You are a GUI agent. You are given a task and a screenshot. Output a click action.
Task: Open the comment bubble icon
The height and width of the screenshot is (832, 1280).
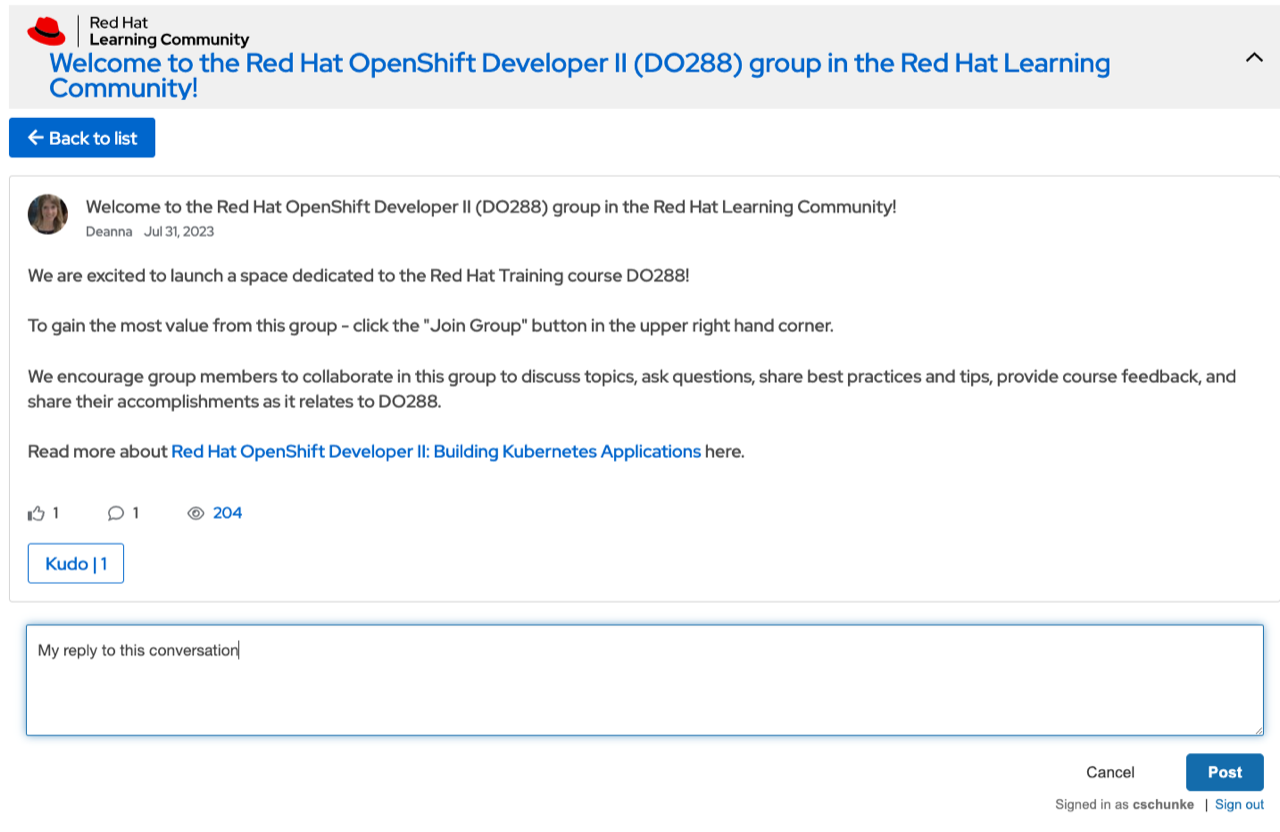(x=115, y=513)
